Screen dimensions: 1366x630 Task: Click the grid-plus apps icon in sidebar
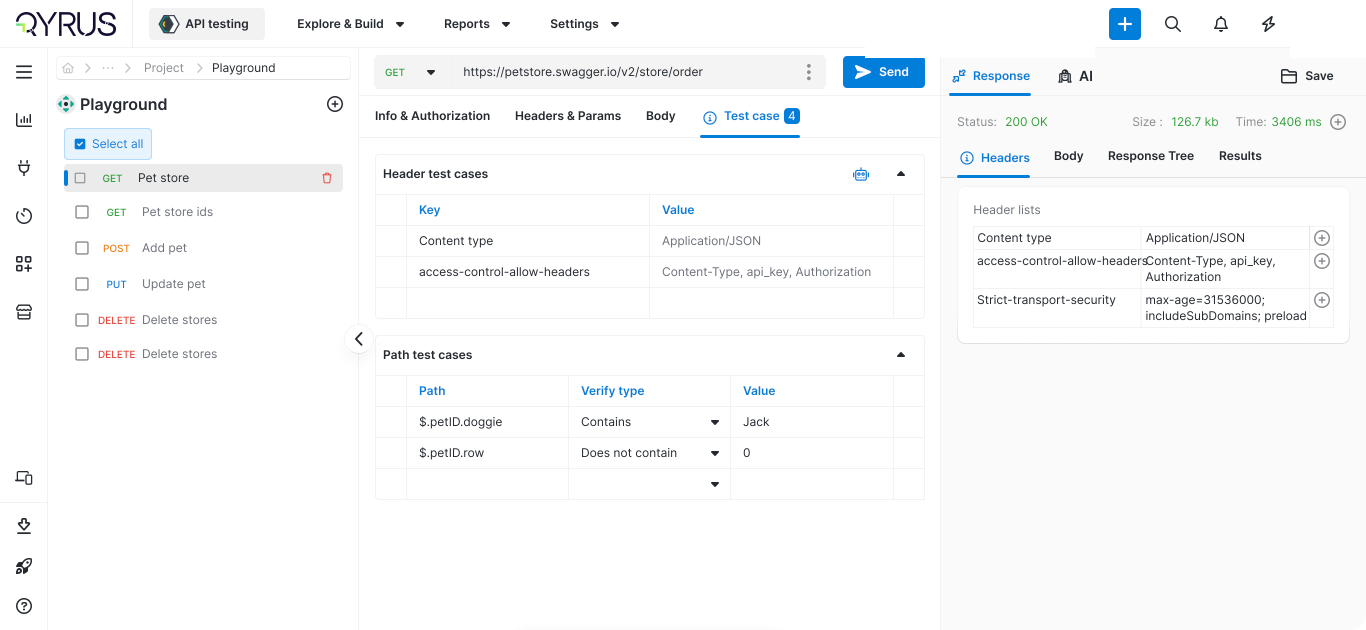[24, 264]
